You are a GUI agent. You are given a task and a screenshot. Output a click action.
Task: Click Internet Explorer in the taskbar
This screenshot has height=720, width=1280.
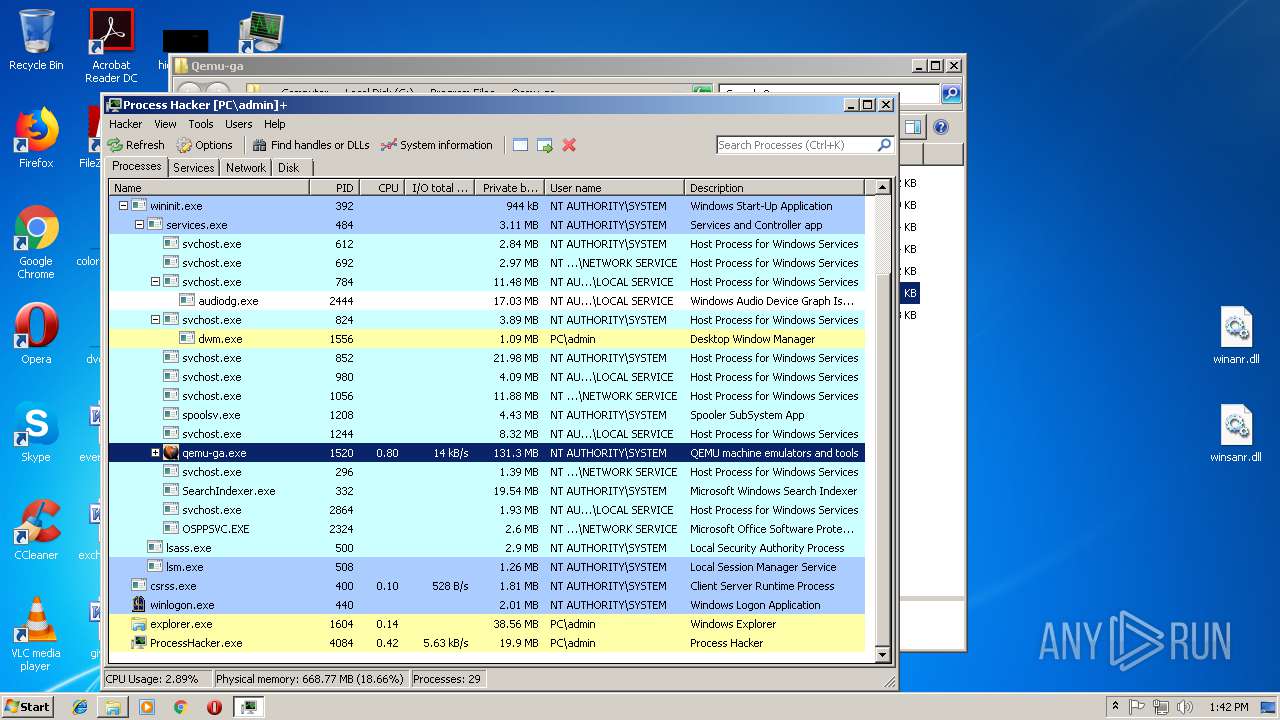tap(80, 707)
